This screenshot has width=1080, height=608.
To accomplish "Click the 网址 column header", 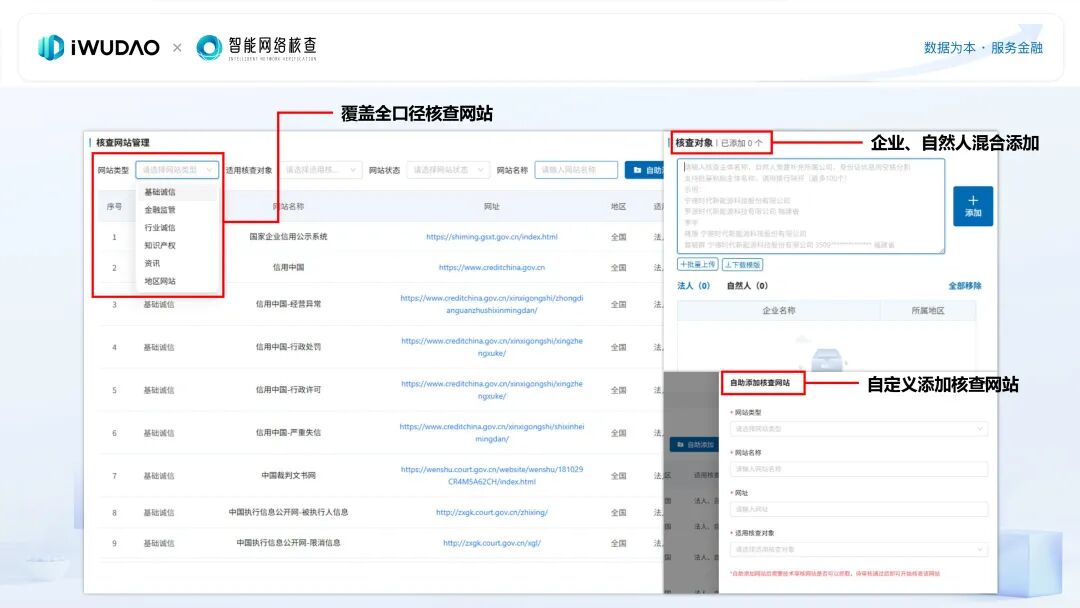I will (492, 207).
